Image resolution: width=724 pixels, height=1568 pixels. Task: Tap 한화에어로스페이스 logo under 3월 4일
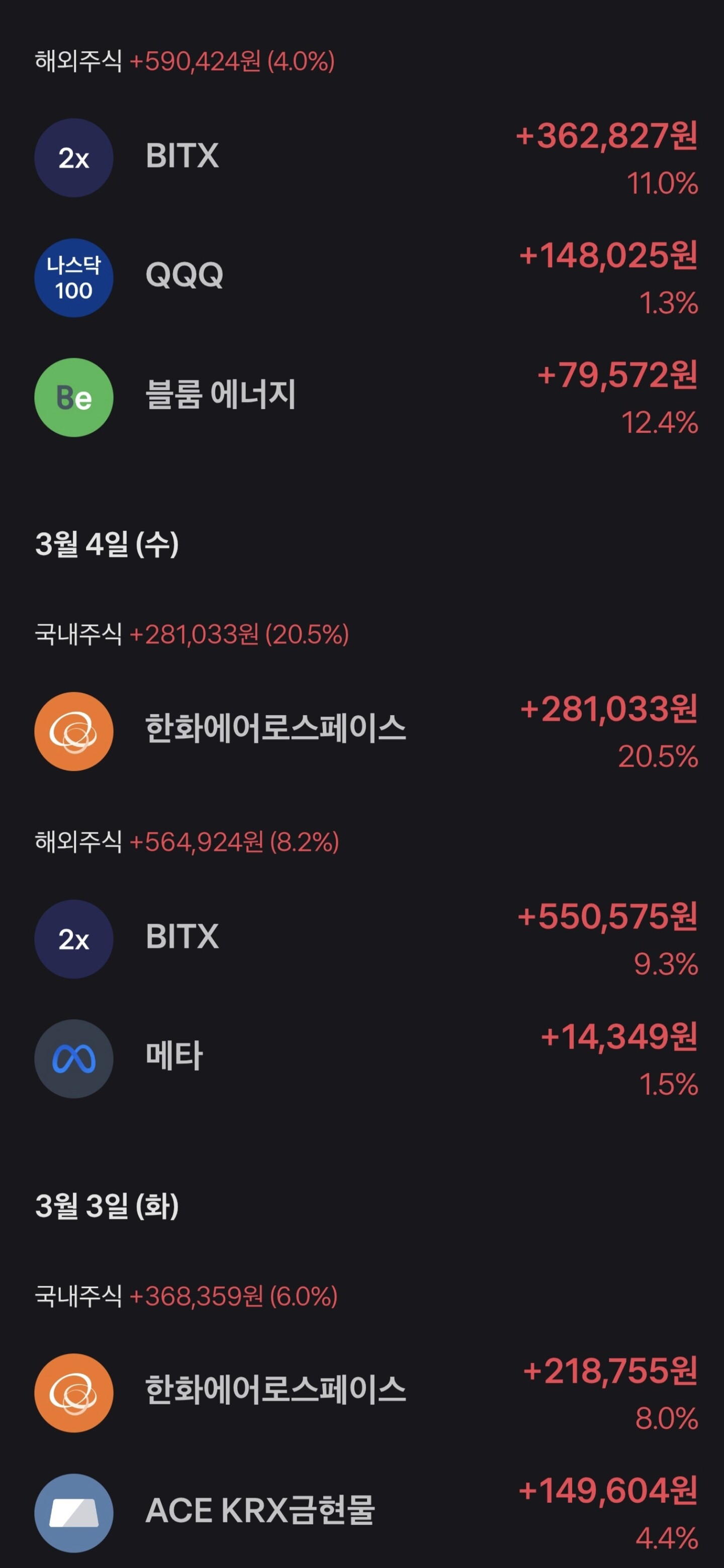74,731
